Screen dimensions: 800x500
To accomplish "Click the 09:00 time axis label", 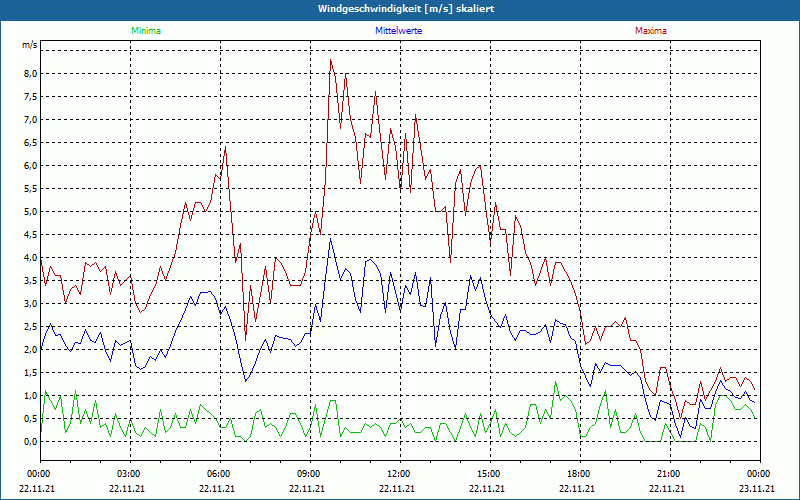I will pos(310,474).
